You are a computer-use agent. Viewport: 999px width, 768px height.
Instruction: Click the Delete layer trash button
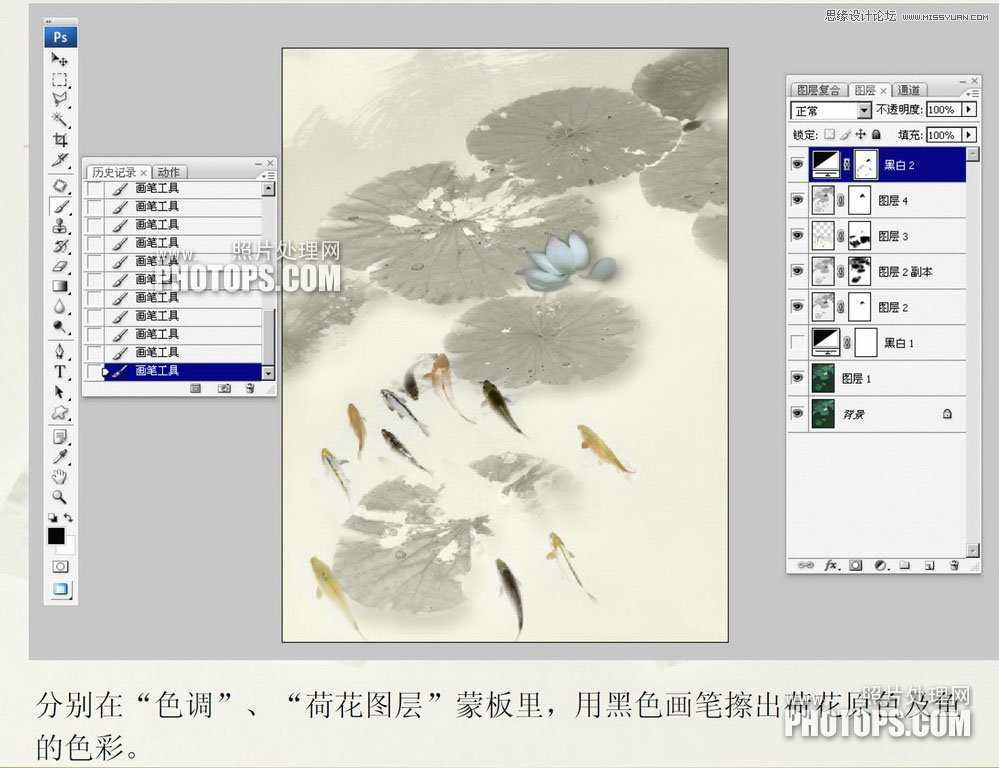click(955, 566)
